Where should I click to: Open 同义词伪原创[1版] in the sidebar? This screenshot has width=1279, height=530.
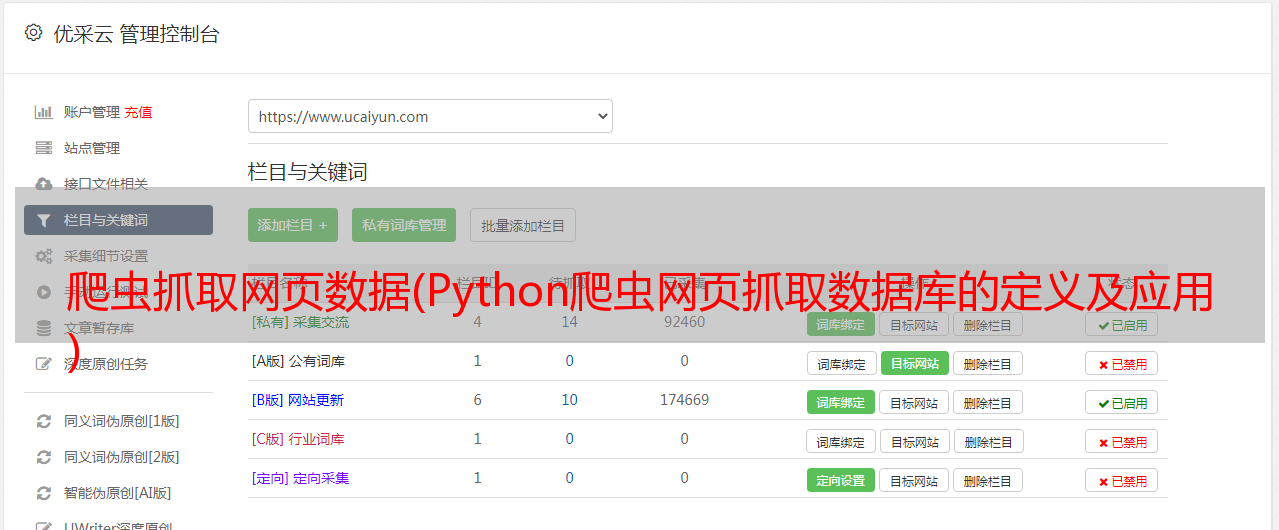coord(122,421)
